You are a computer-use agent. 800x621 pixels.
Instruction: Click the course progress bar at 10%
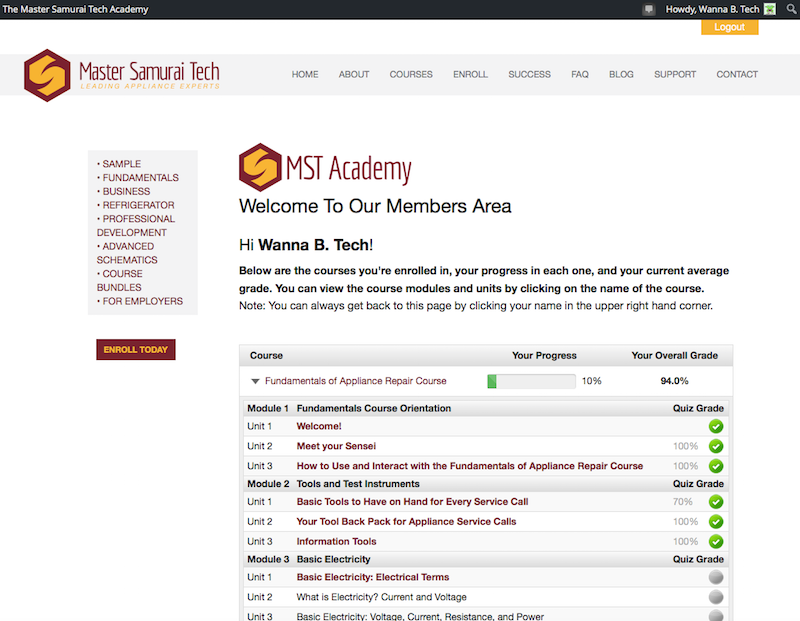[531, 381]
